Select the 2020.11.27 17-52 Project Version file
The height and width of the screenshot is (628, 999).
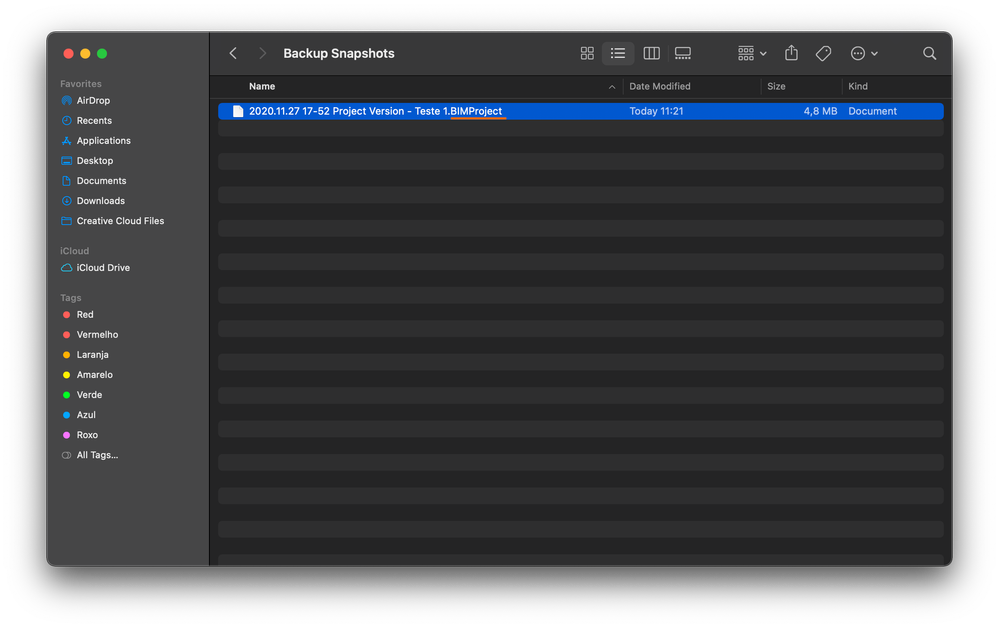point(580,111)
